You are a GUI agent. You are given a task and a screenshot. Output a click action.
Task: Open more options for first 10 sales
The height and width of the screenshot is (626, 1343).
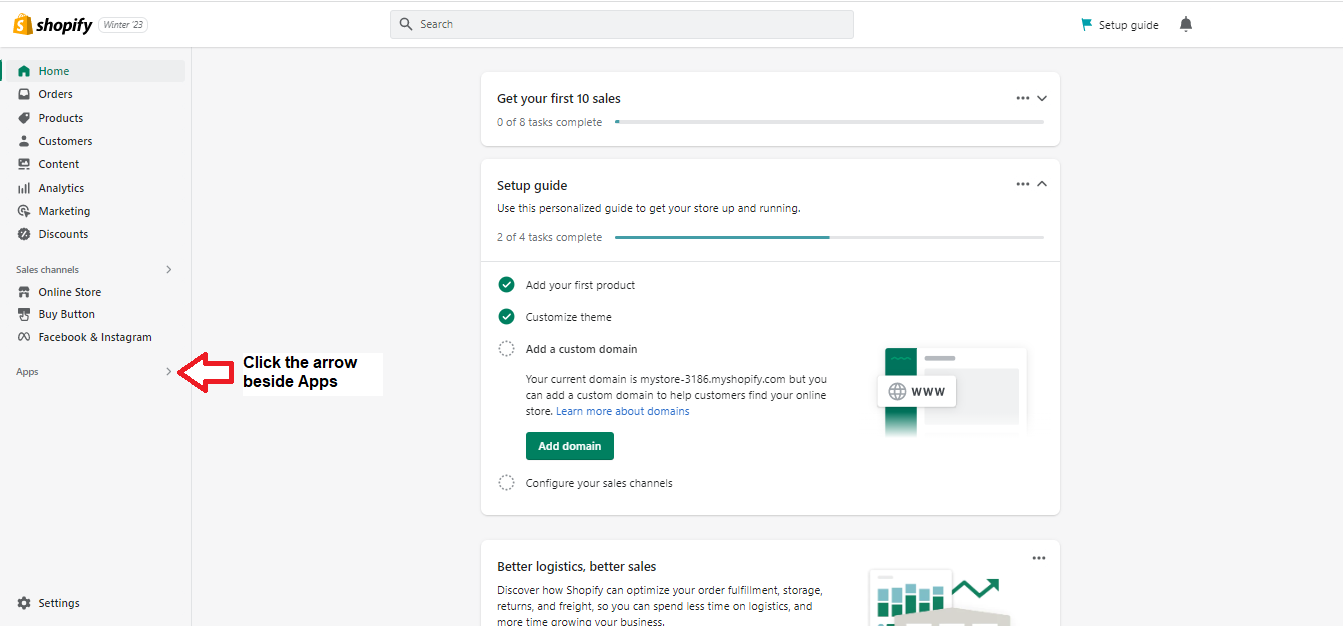(x=1022, y=98)
